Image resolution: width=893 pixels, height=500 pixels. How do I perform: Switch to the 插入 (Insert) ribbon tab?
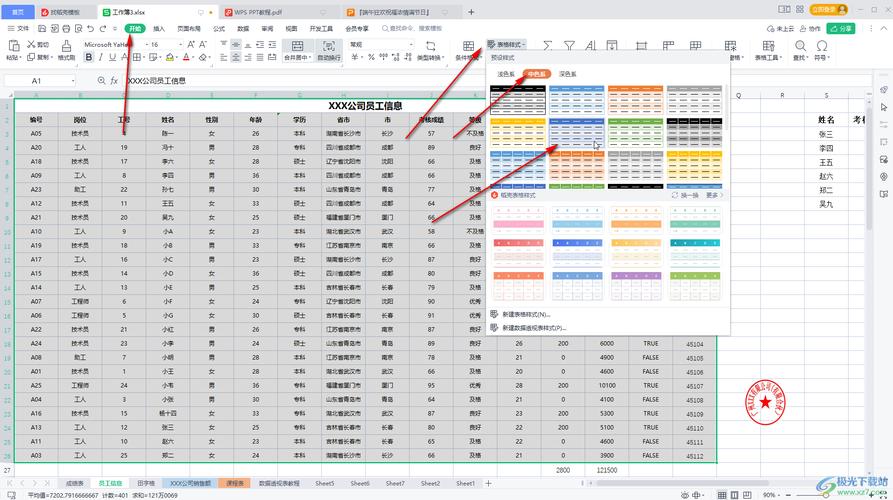pyautogui.click(x=159, y=29)
